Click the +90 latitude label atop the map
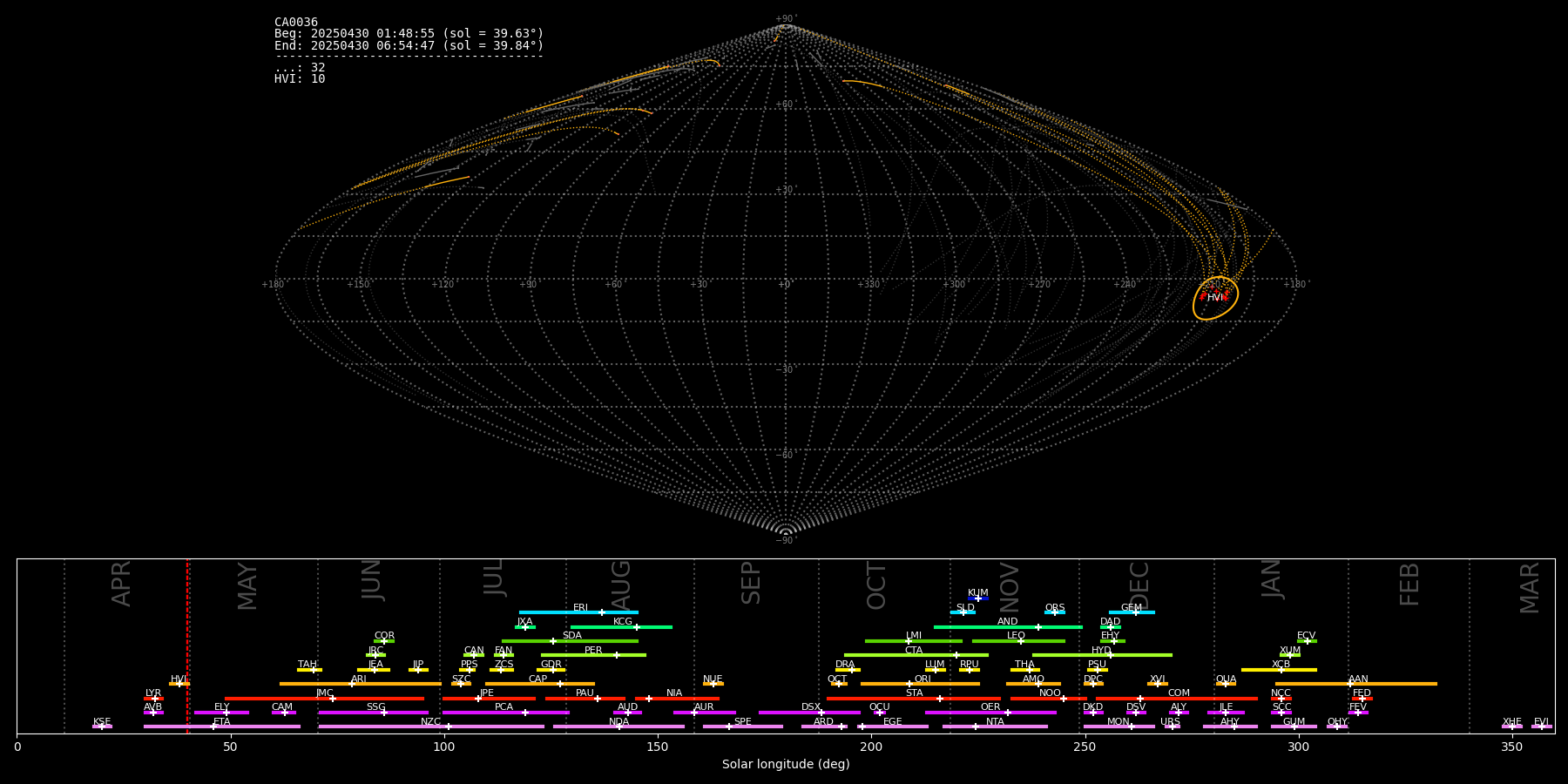Screen dimensions: 1568x784 pos(785,19)
